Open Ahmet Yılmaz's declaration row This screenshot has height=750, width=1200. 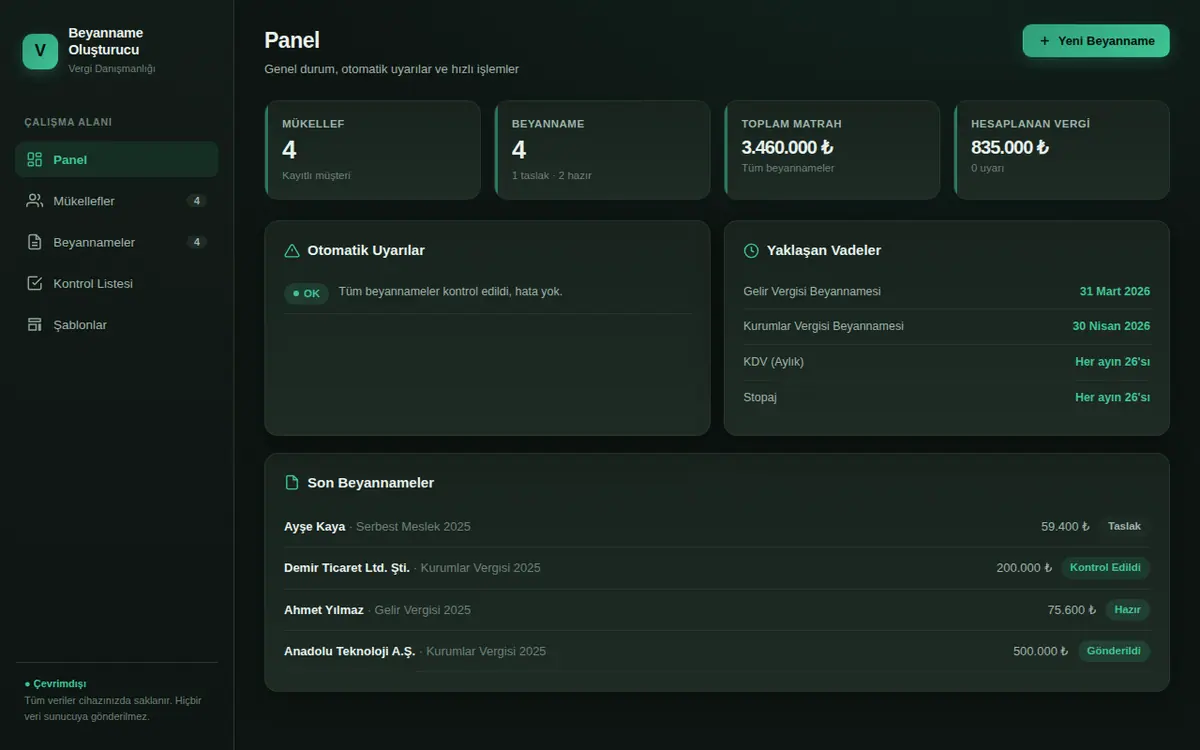717,610
